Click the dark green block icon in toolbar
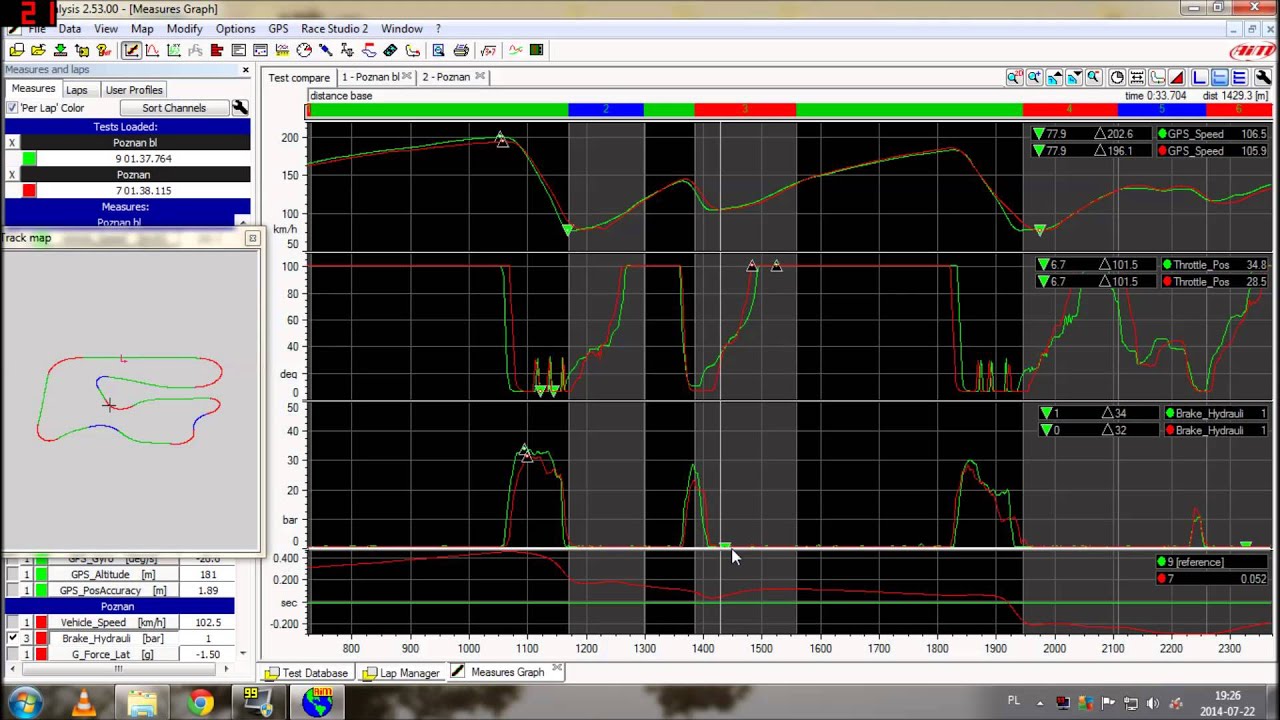The image size is (1280, 720). [536, 50]
